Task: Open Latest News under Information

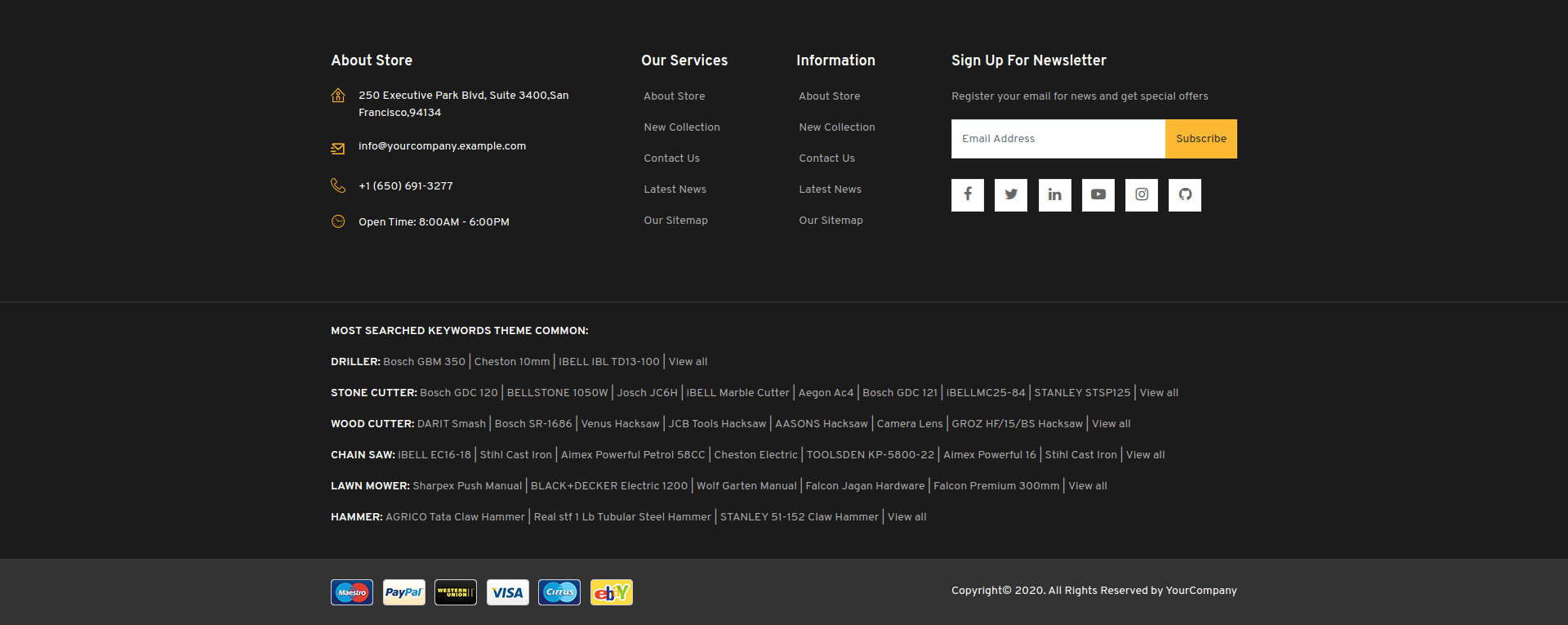Action: tap(830, 190)
